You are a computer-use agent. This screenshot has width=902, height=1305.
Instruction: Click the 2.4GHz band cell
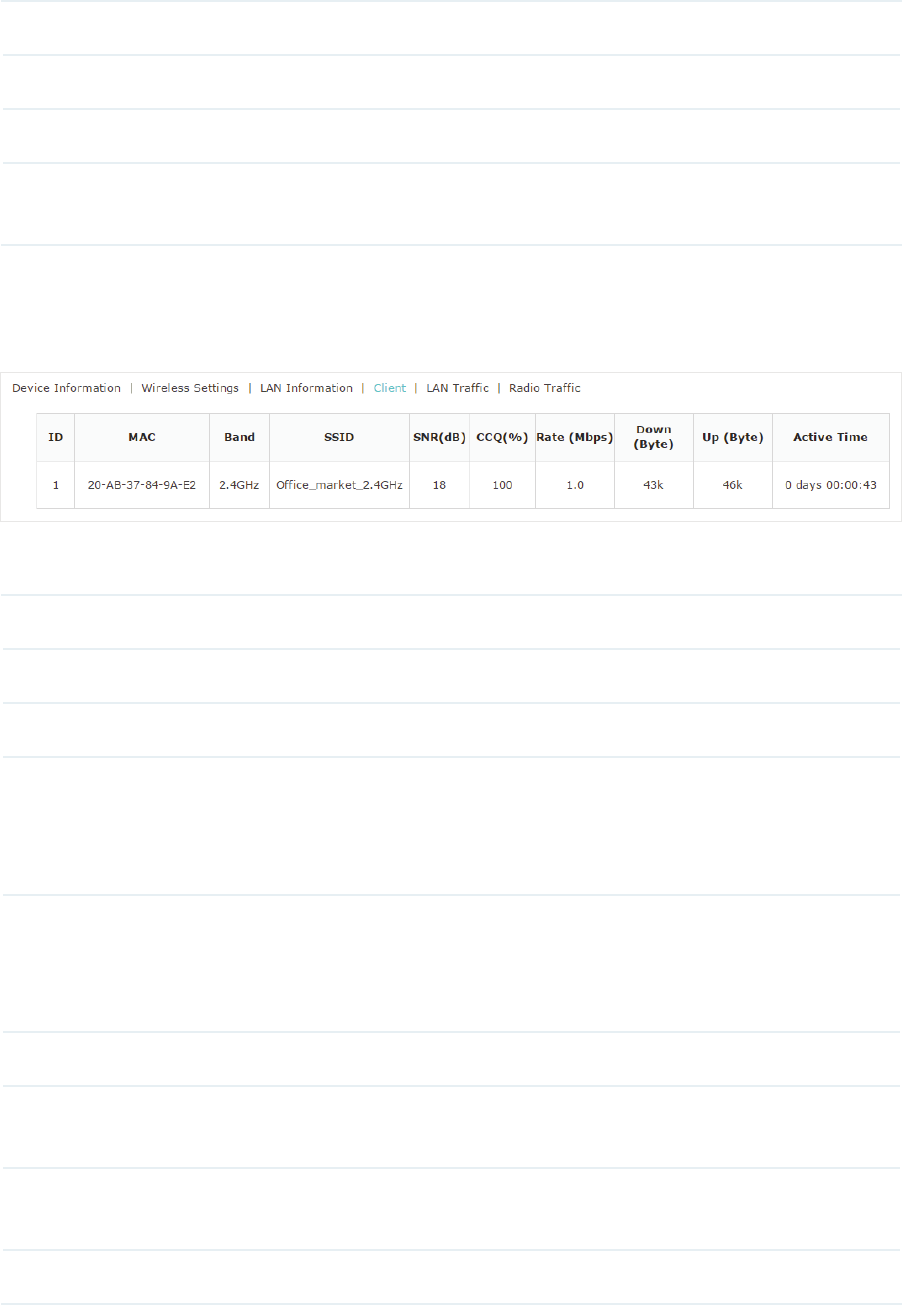(x=240, y=484)
